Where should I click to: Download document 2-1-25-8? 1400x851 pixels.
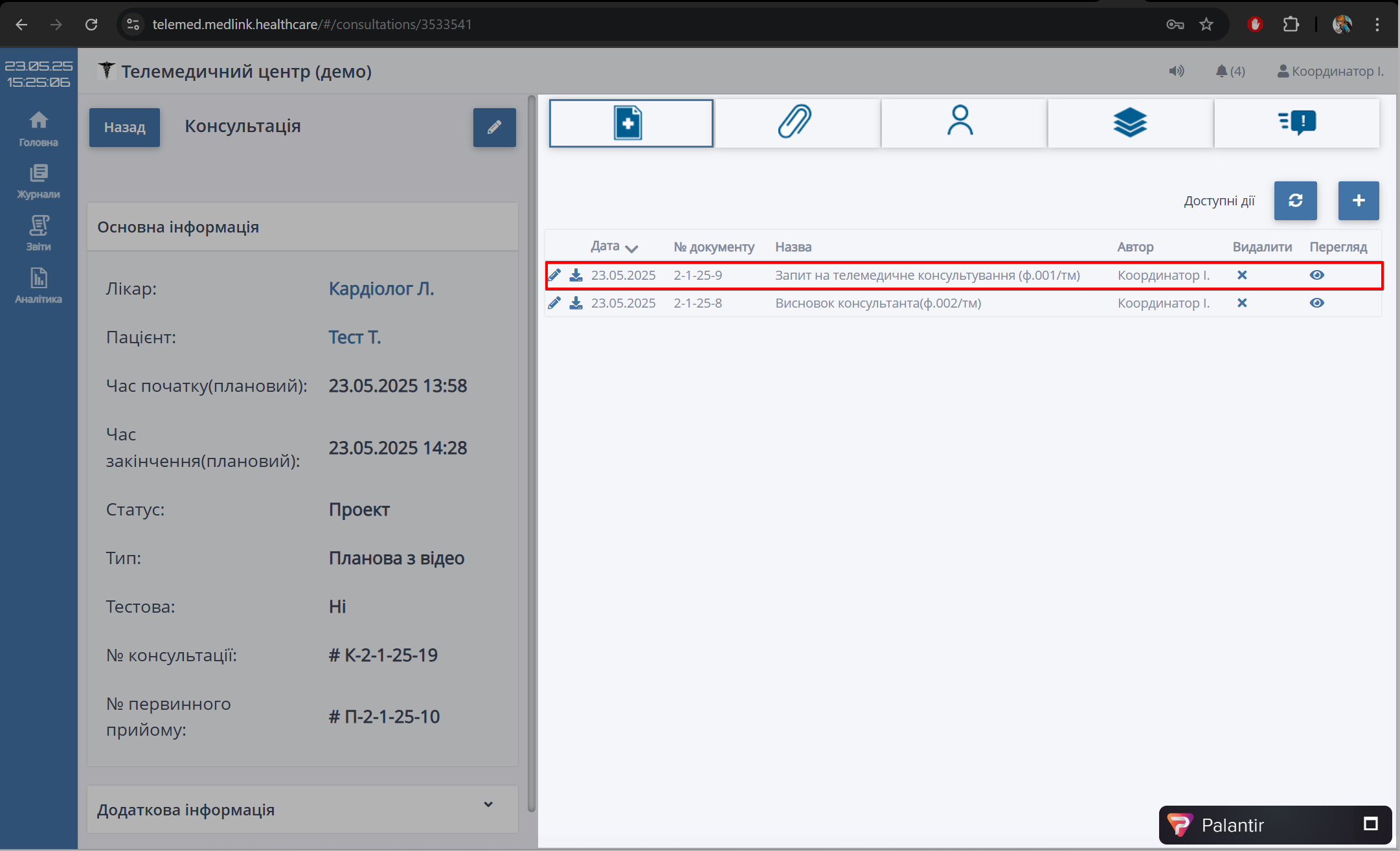[x=576, y=303]
